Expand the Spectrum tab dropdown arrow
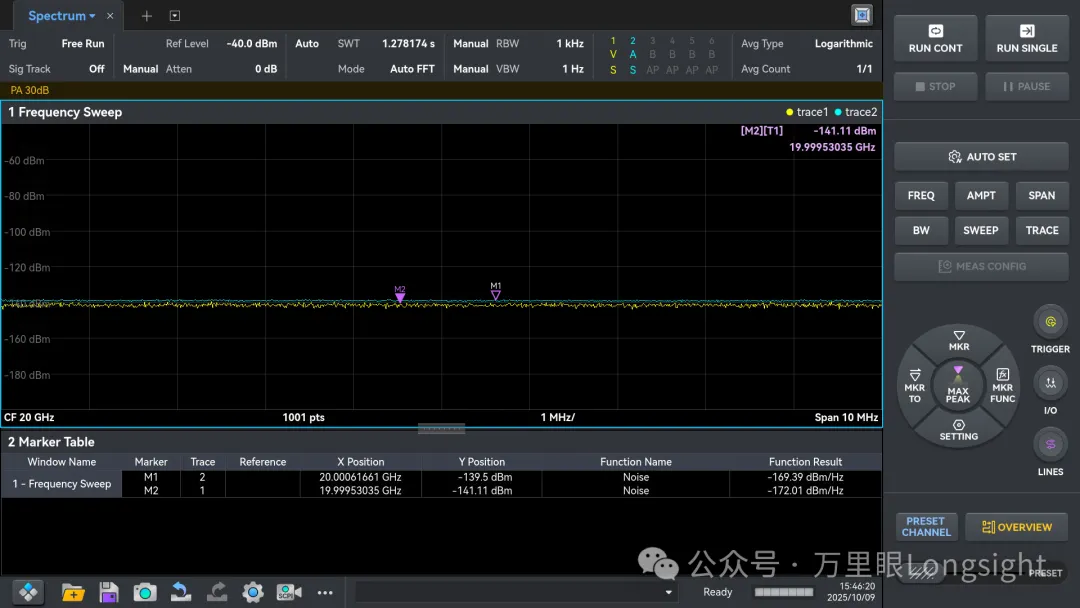This screenshot has height=608, width=1080. (x=92, y=16)
